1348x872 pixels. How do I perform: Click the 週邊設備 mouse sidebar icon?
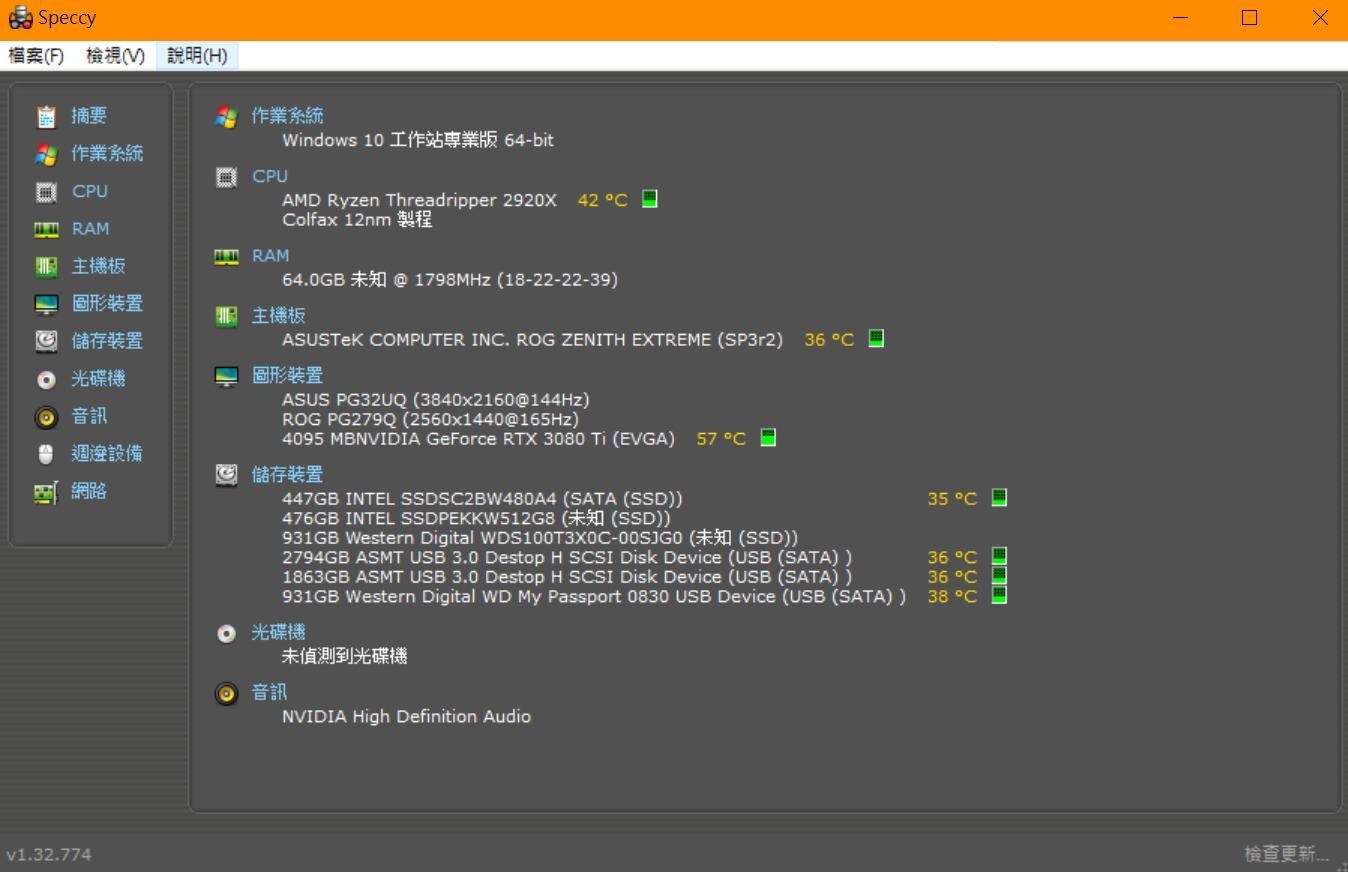point(46,454)
